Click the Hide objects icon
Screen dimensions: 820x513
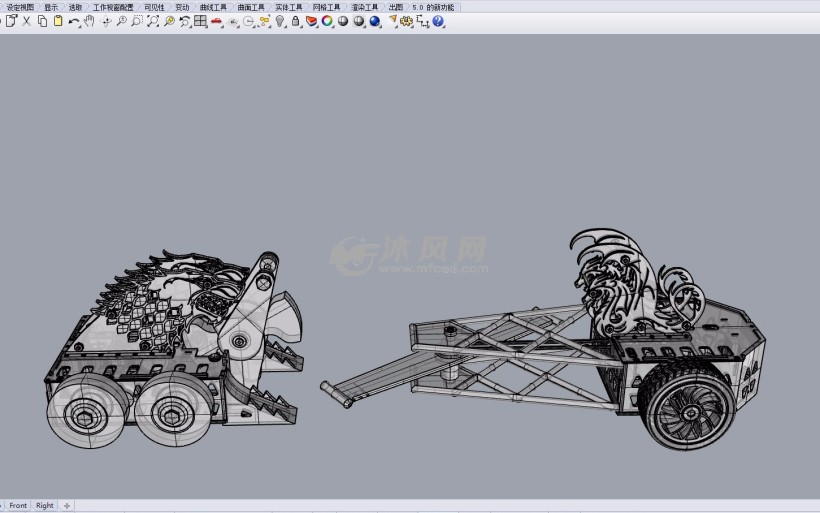click(x=233, y=22)
